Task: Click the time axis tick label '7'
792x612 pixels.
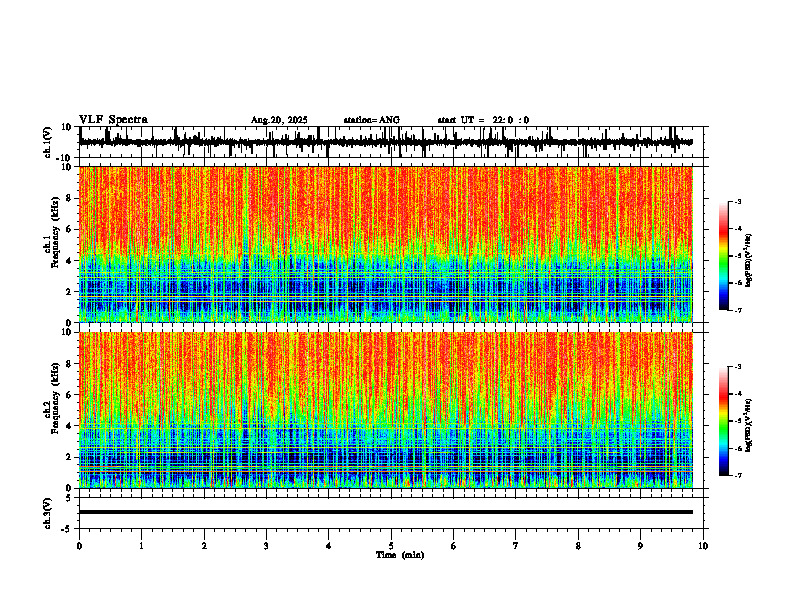Action: [516, 546]
